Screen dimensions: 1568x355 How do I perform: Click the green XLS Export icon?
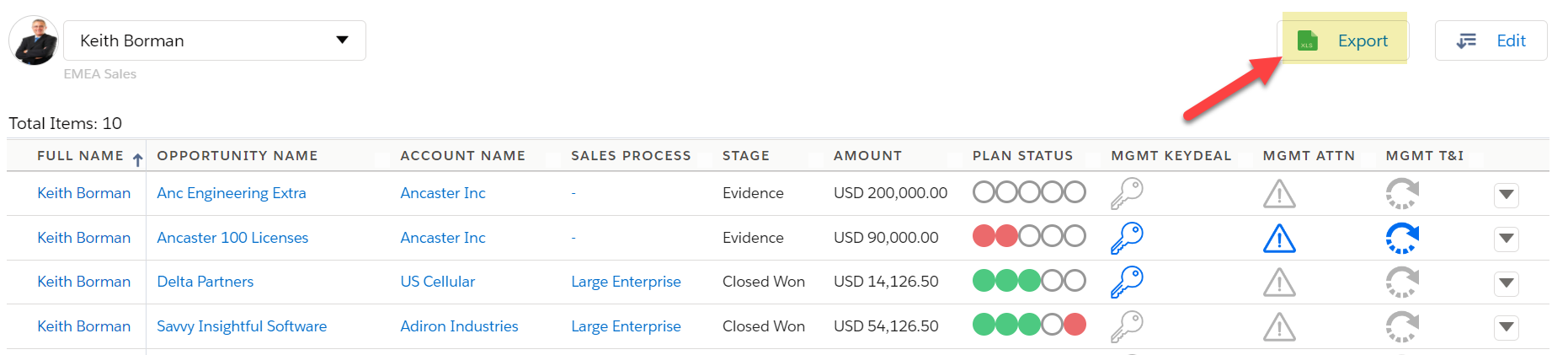click(x=1307, y=40)
